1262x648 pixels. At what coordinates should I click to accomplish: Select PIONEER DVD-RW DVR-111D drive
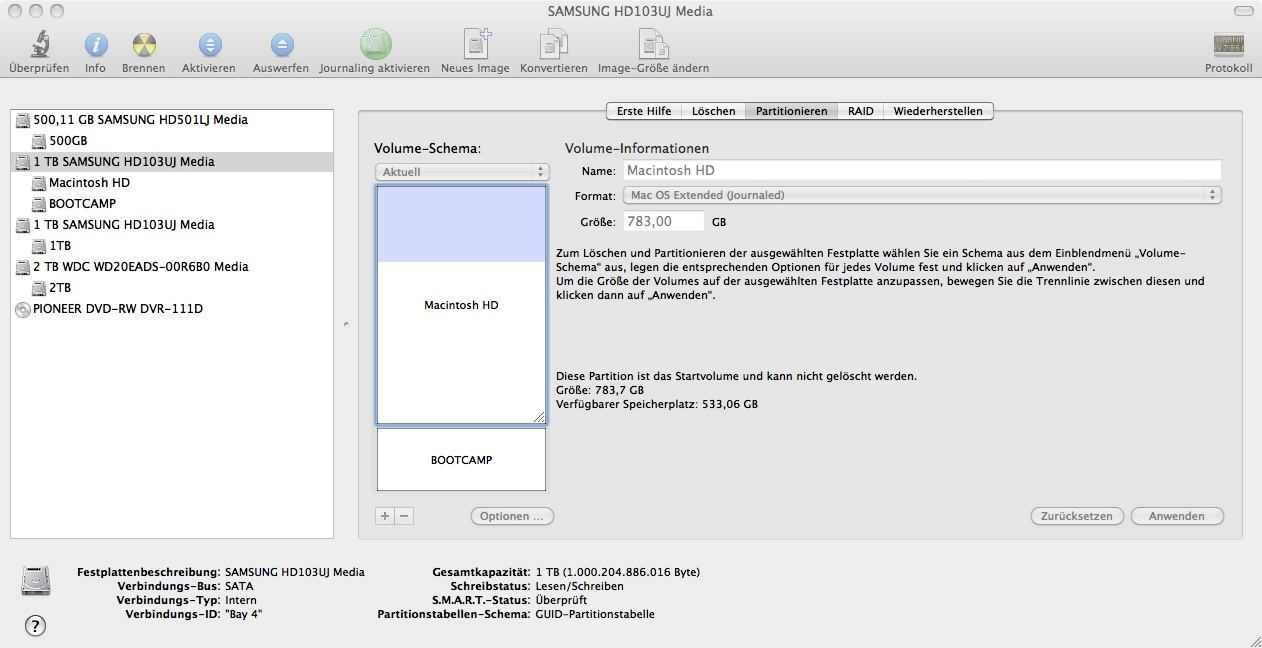pos(172,309)
